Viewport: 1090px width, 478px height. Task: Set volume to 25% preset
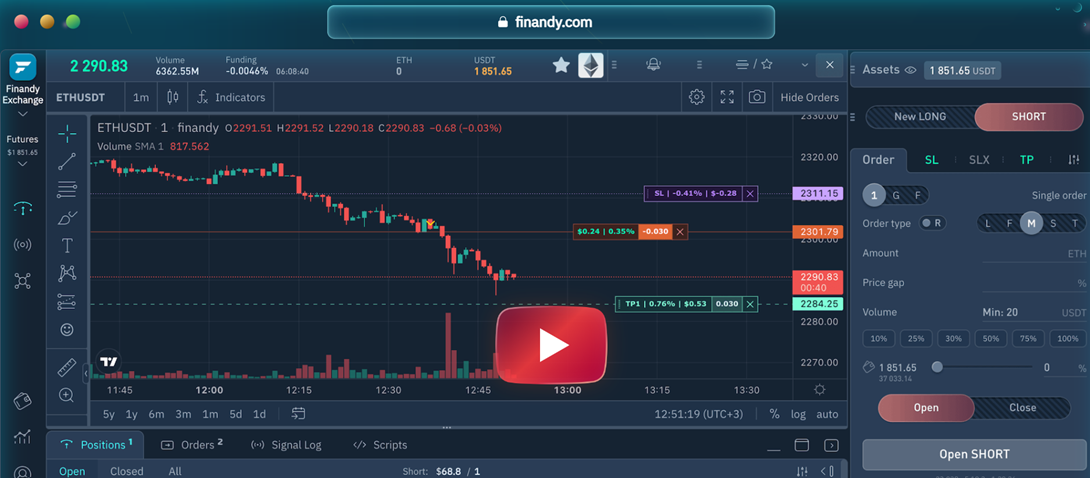[916, 338]
